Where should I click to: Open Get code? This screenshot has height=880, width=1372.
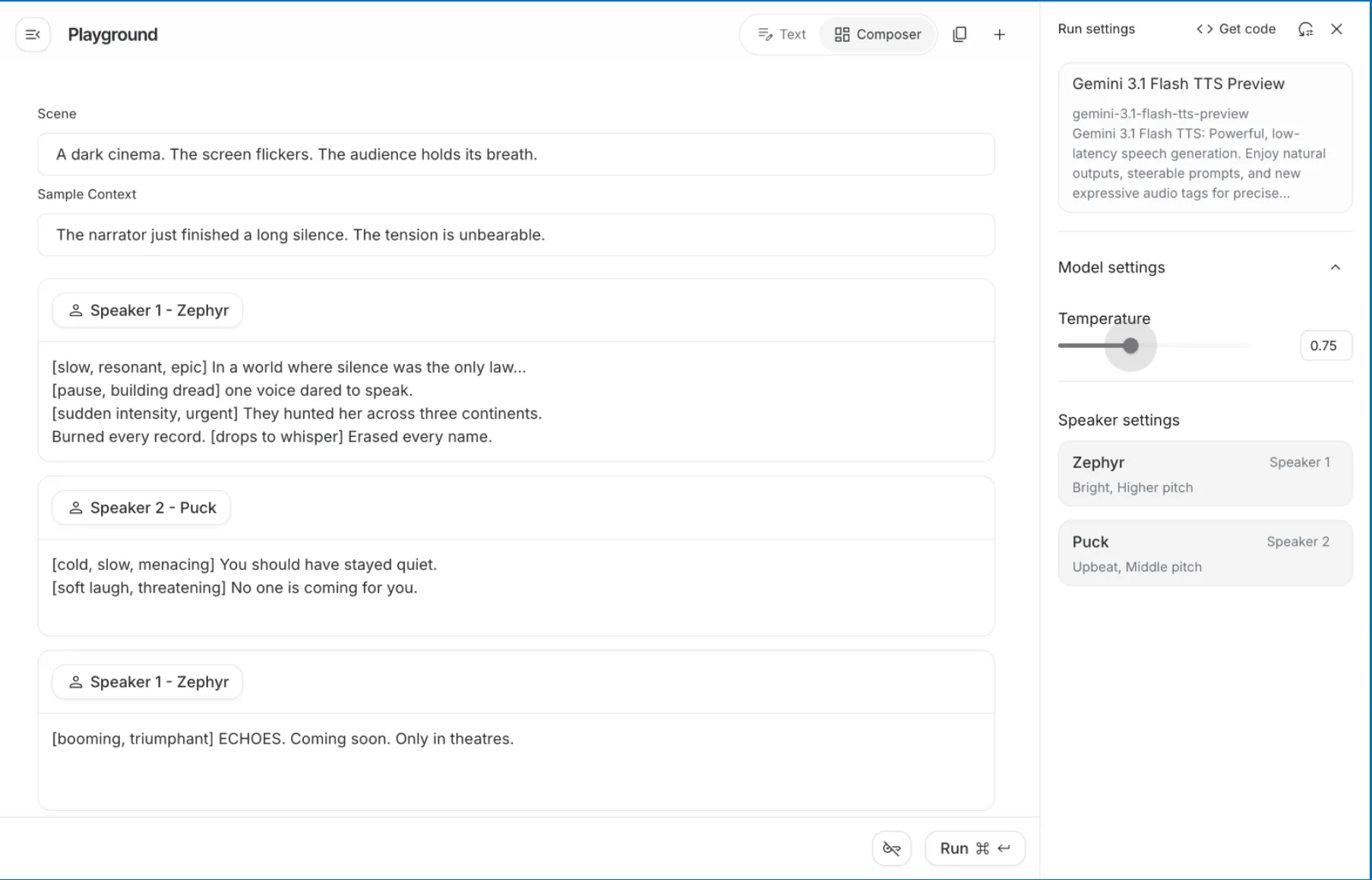point(1235,29)
